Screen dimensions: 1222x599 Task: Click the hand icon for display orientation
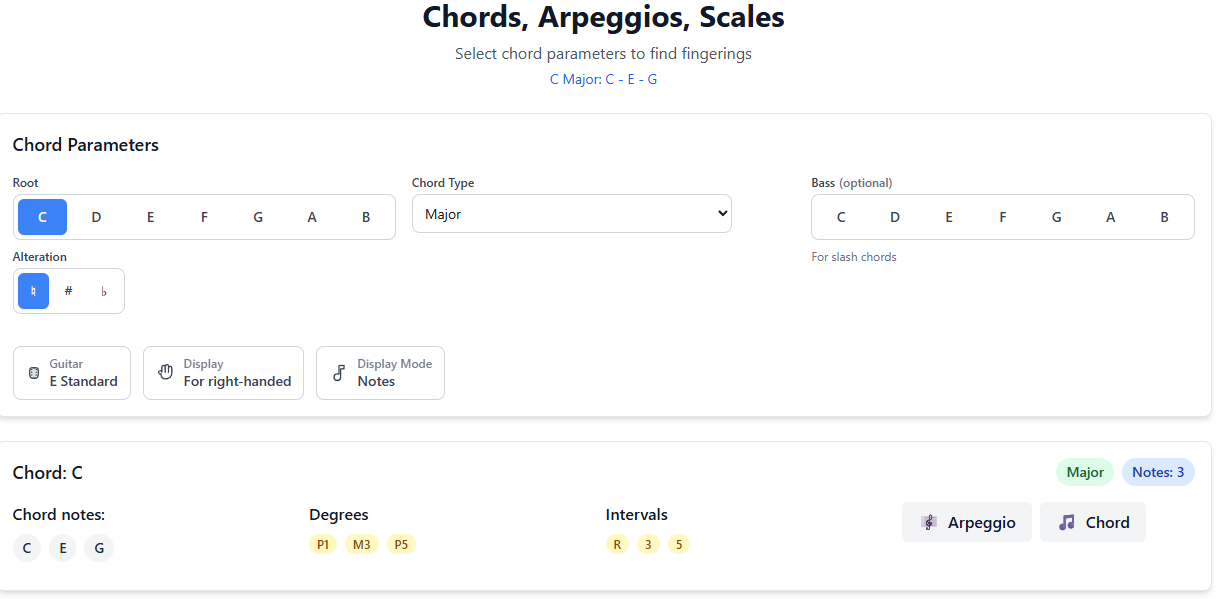(166, 373)
